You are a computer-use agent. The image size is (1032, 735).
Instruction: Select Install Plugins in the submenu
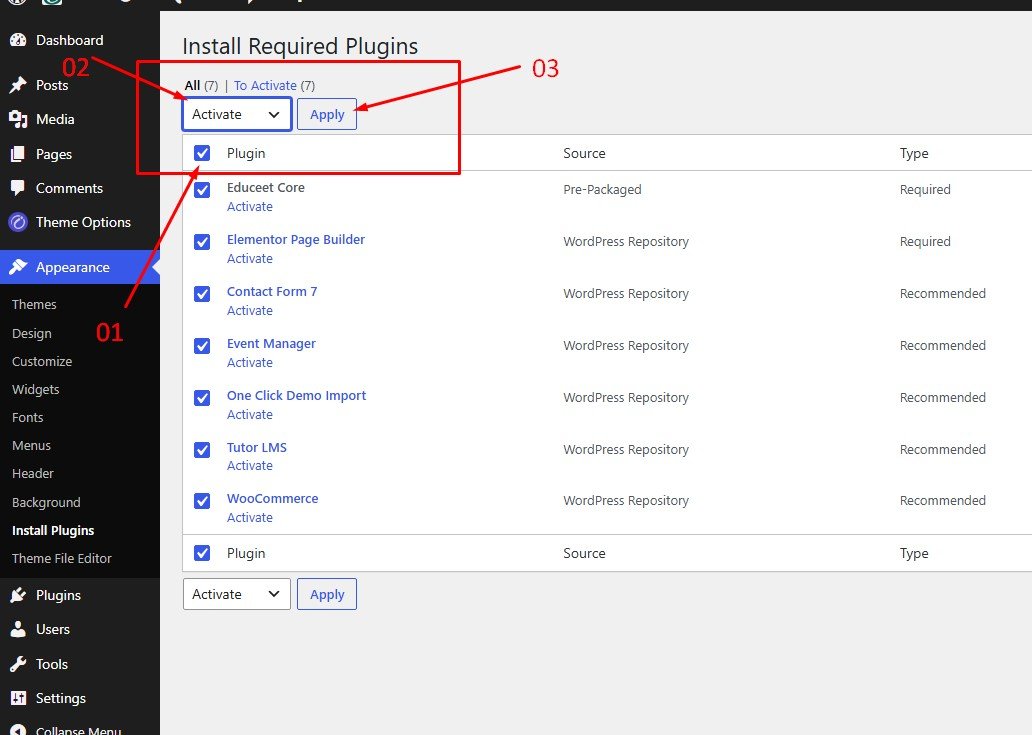tap(53, 530)
